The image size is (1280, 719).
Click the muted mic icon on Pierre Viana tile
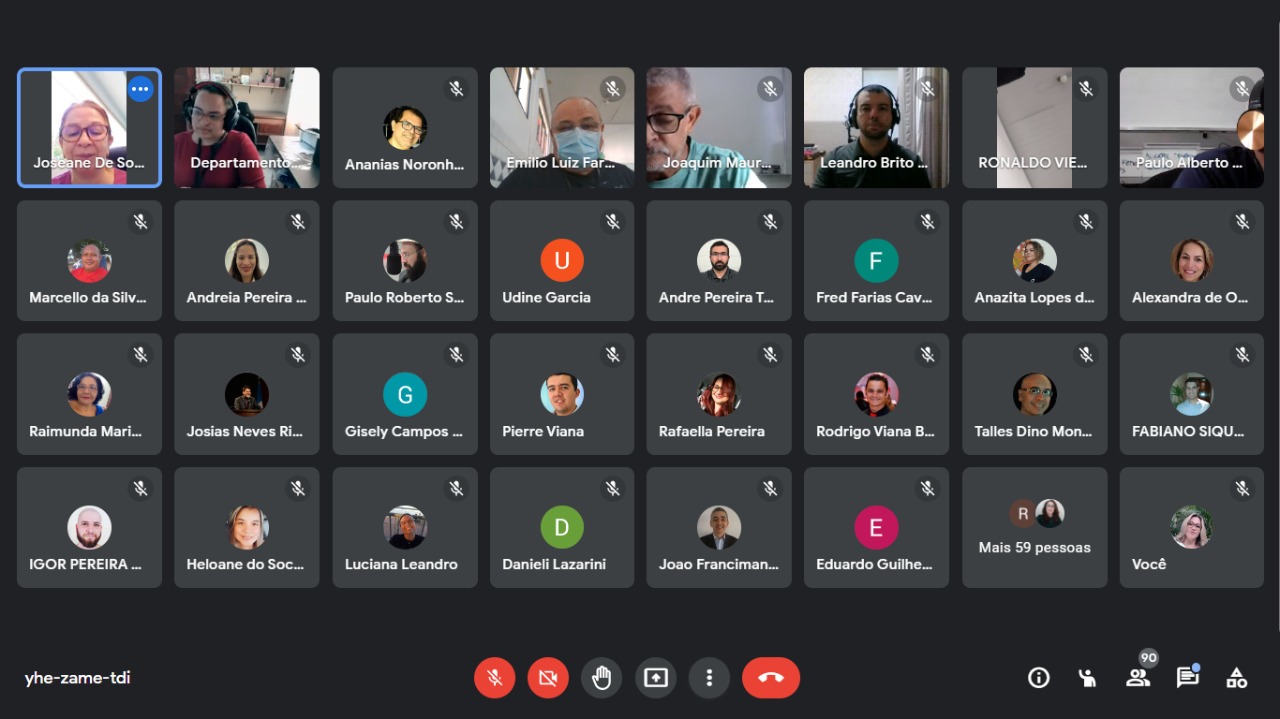pos(613,355)
